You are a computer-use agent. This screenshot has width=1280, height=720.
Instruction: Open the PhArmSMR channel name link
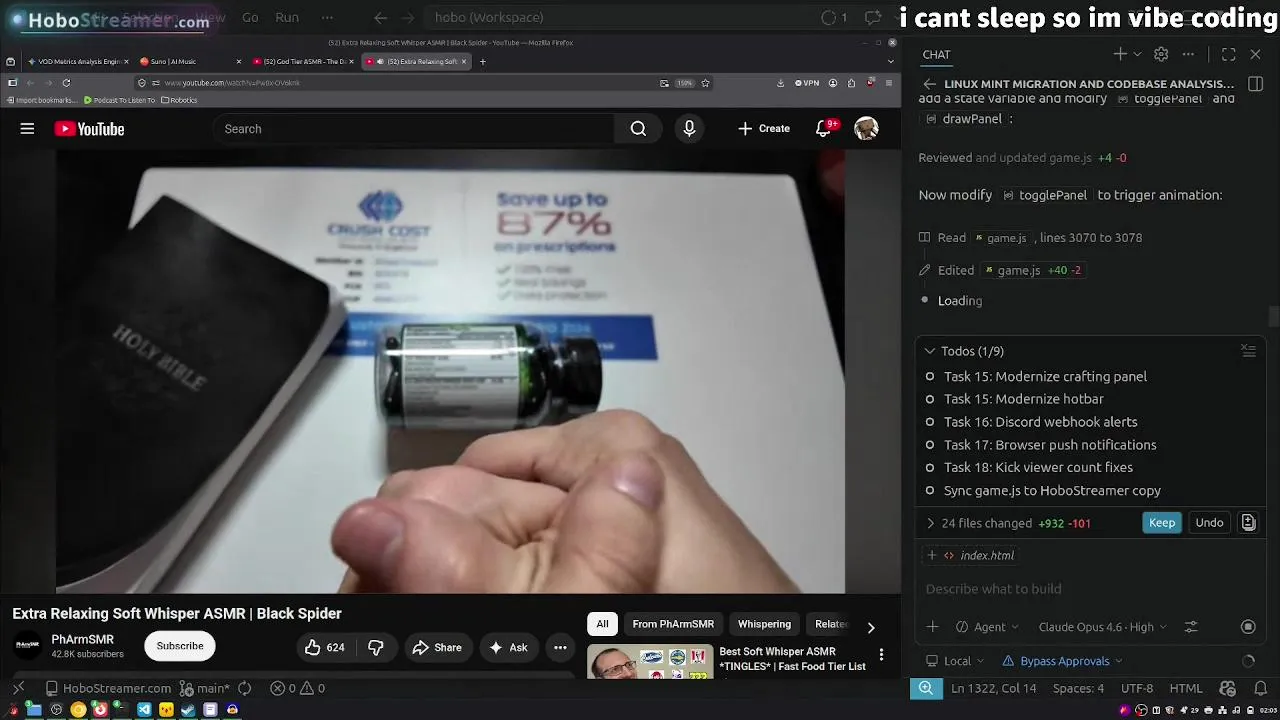point(82,639)
